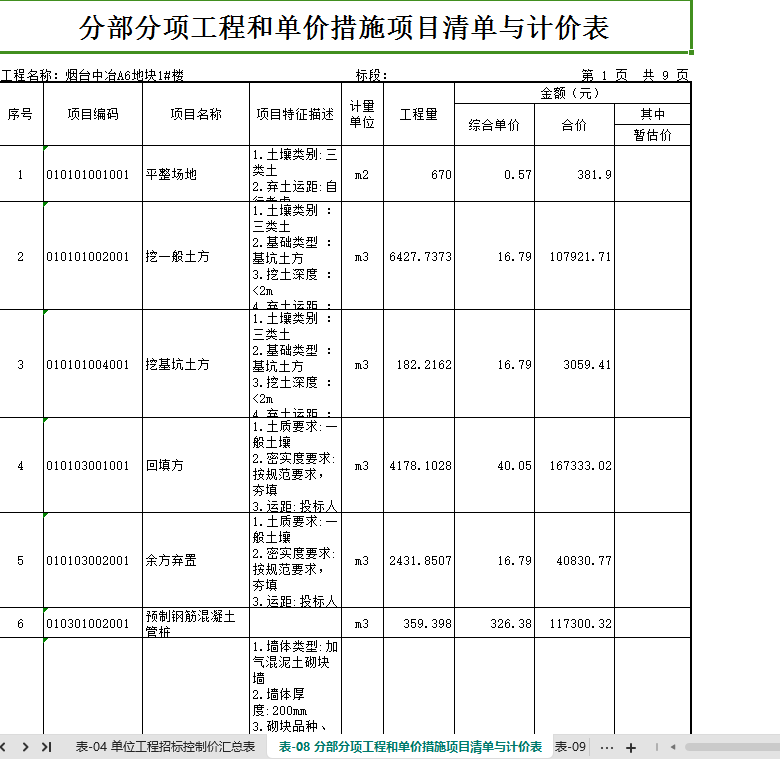This screenshot has width=780, height=759.
Task: Select header cell 工程量
Action: coord(419,114)
